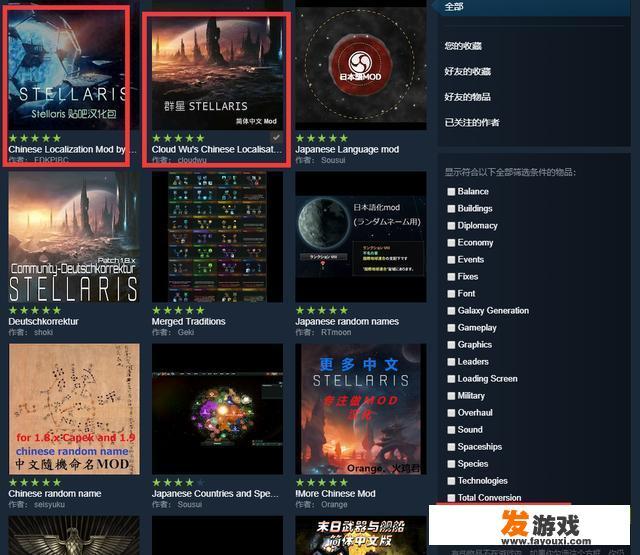Enable the Gameplay filter checkbox
The width and height of the screenshot is (640, 555).
click(x=451, y=328)
